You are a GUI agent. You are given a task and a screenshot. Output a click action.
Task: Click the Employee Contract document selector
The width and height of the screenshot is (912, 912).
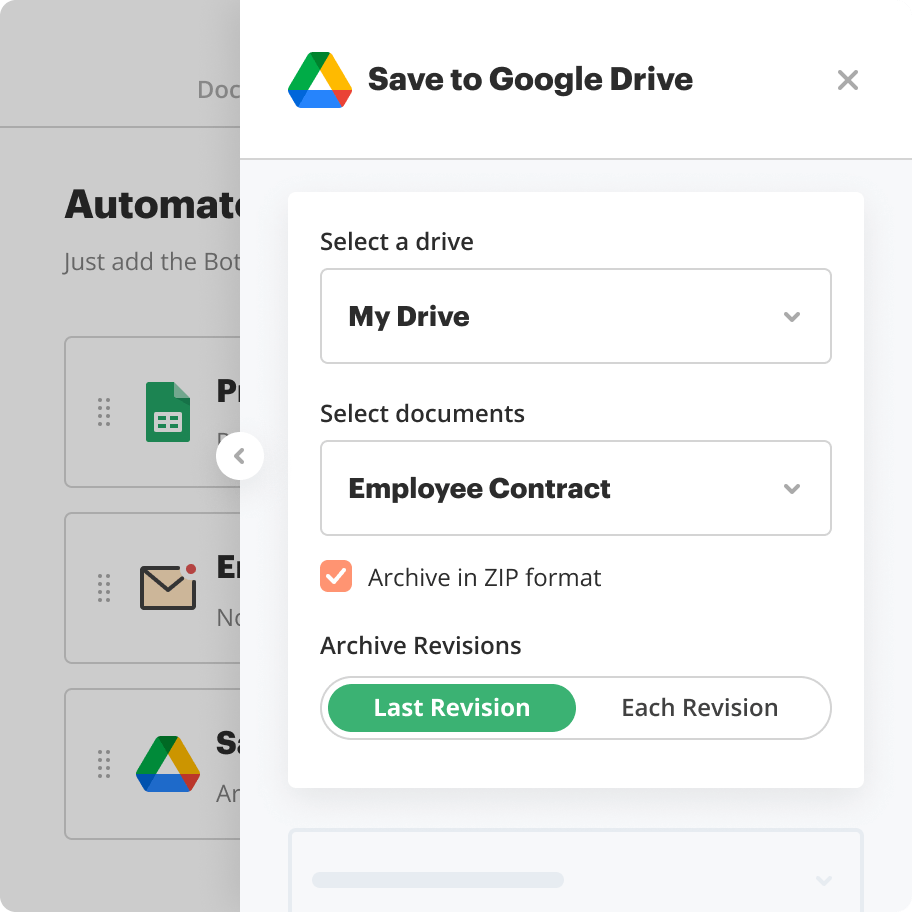(x=576, y=488)
